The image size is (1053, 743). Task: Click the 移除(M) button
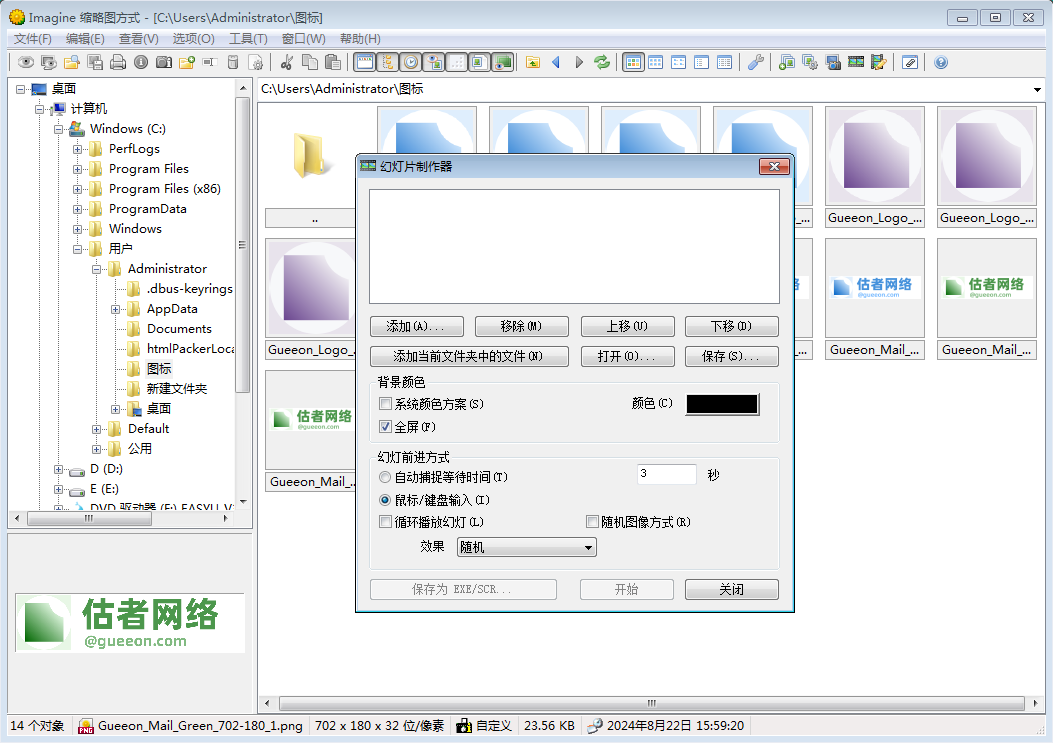tap(522, 326)
